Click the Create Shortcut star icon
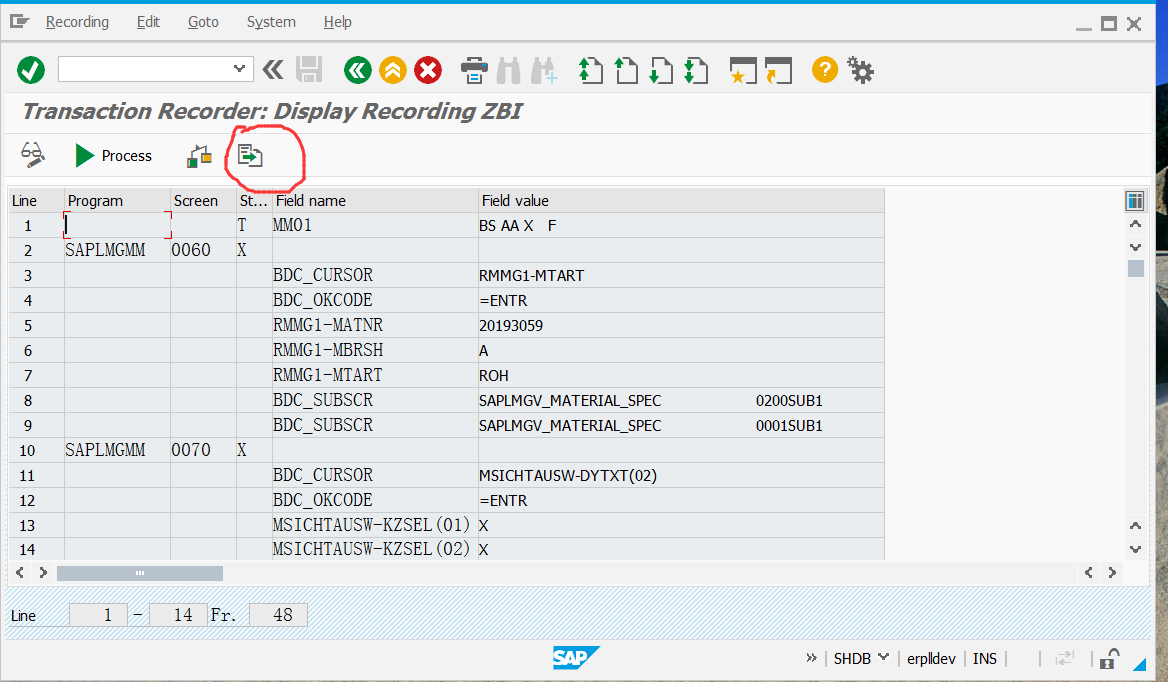Screen dimensions: 1168x682 pyautogui.click(x=741, y=69)
